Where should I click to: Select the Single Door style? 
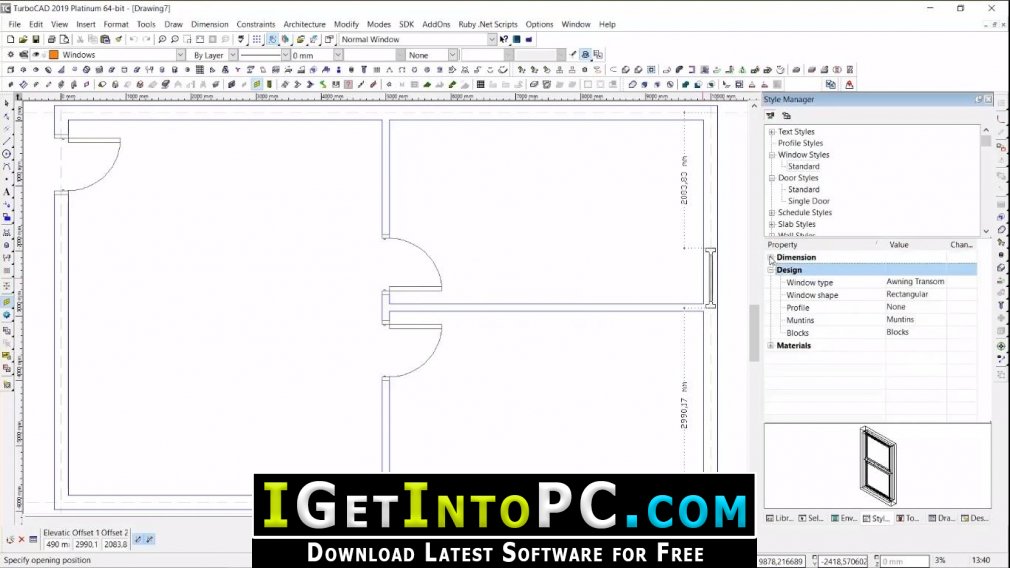tap(808, 201)
